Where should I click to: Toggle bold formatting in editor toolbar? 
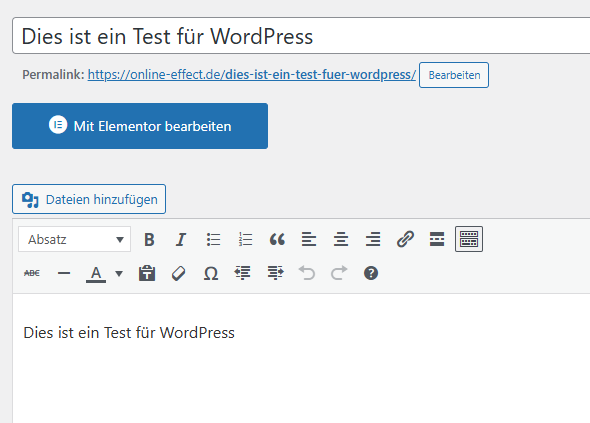[x=149, y=239]
